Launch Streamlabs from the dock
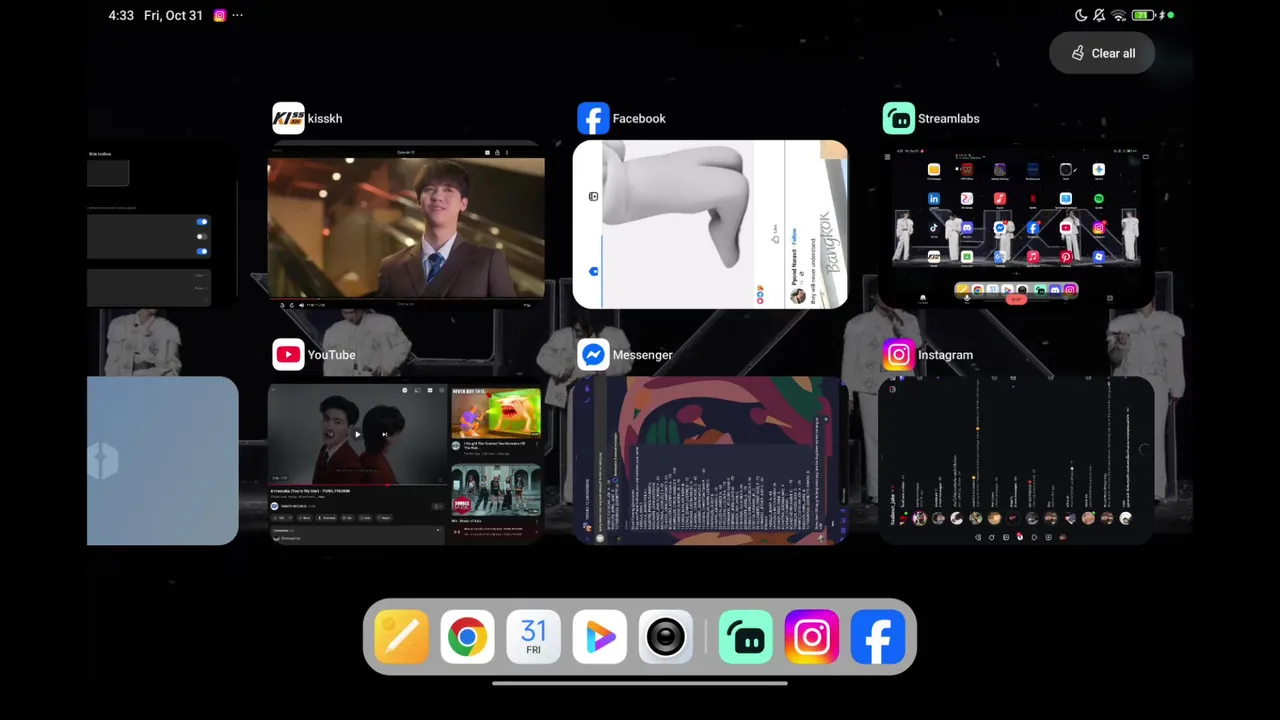The width and height of the screenshot is (1280, 720). [746, 637]
